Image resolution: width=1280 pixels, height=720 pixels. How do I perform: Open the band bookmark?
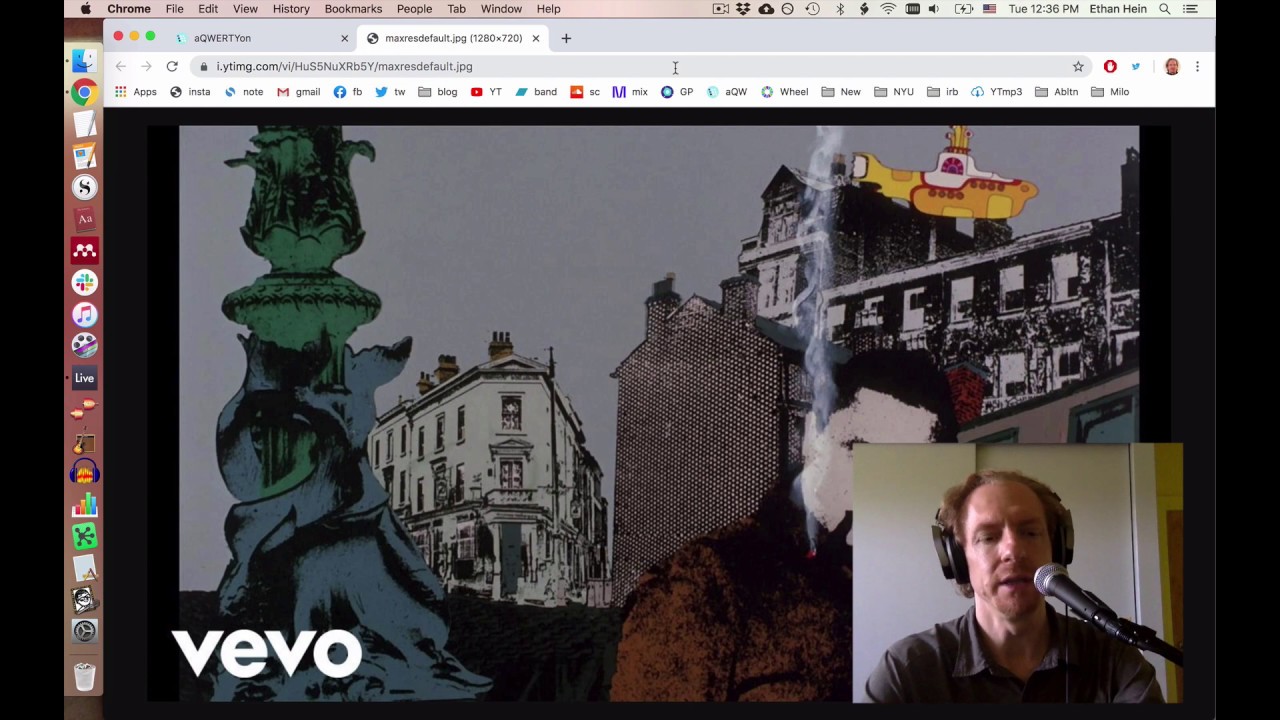[x=536, y=92]
